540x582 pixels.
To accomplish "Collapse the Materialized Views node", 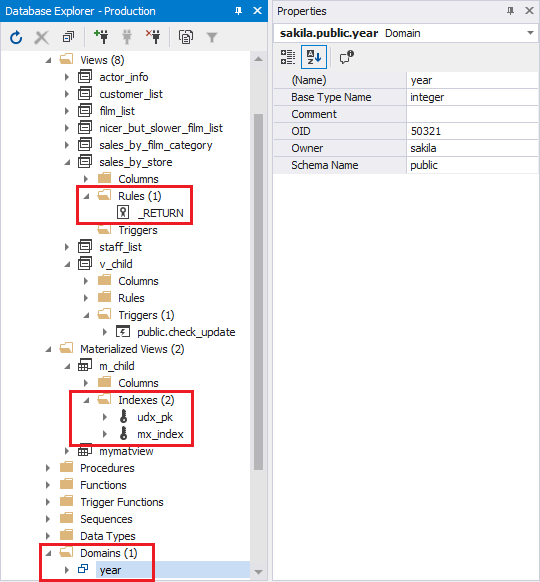I will [48, 349].
